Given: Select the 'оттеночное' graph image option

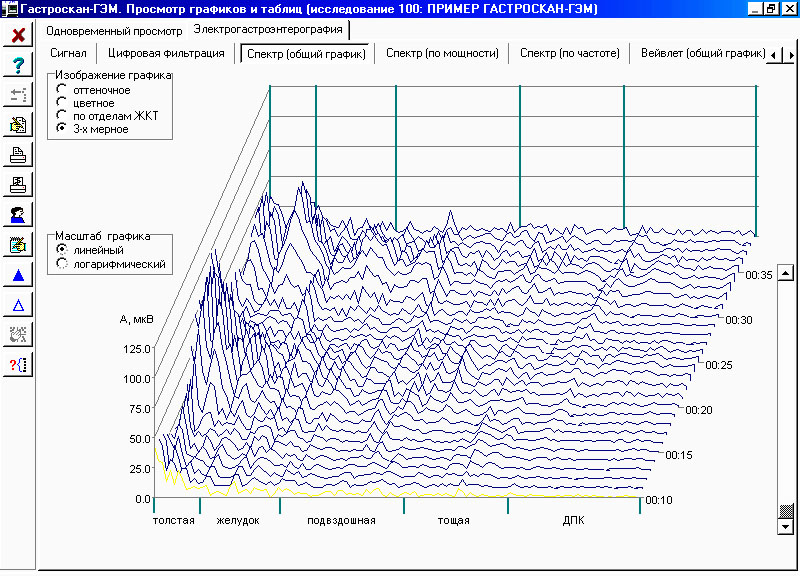Looking at the screenshot, I should click(62, 90).
